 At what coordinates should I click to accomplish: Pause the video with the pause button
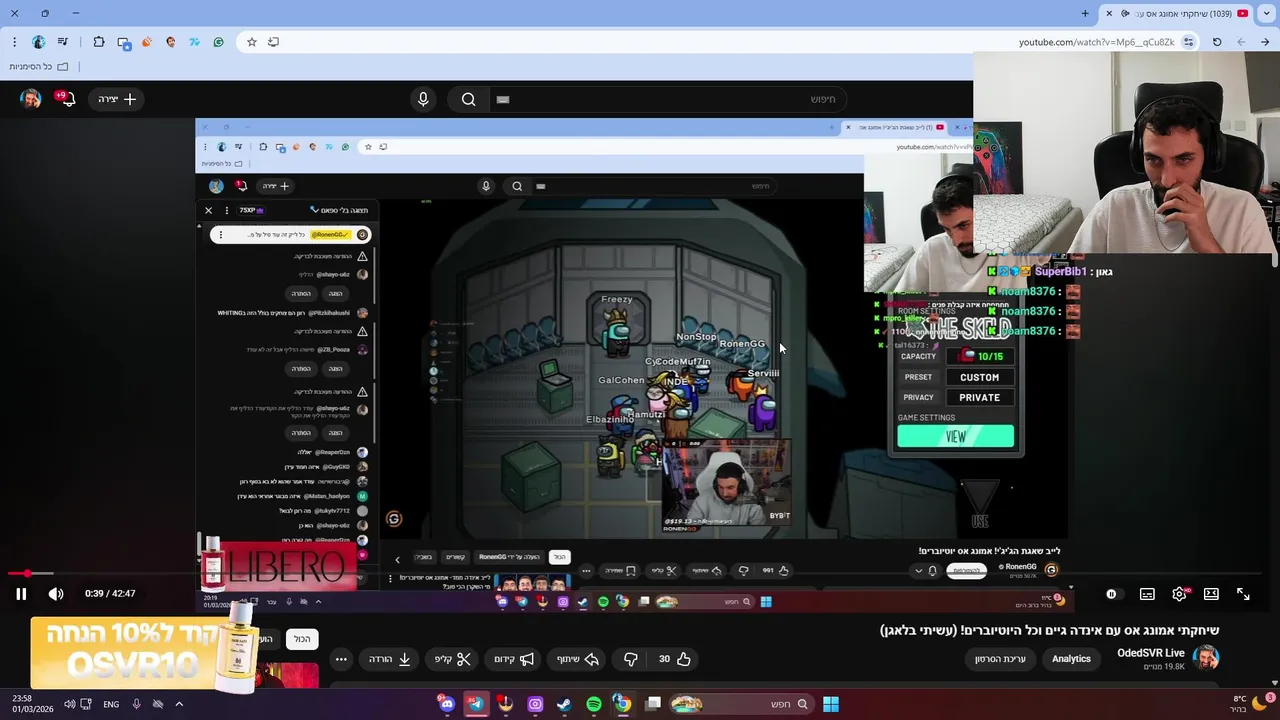tap(20, 594)
